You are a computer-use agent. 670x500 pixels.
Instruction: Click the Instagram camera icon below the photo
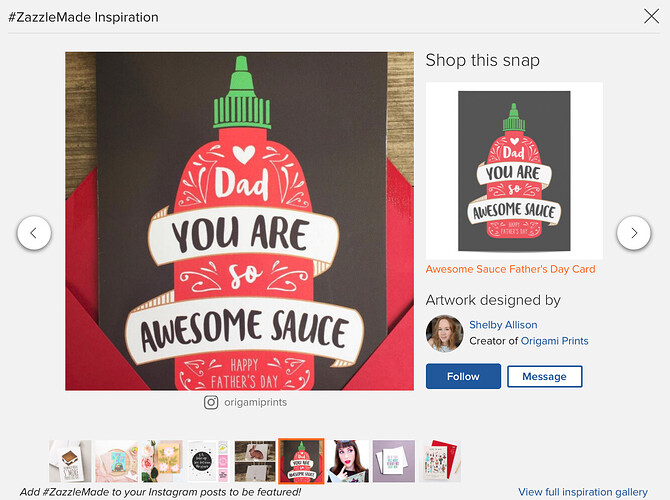click(x=211, y=402)
